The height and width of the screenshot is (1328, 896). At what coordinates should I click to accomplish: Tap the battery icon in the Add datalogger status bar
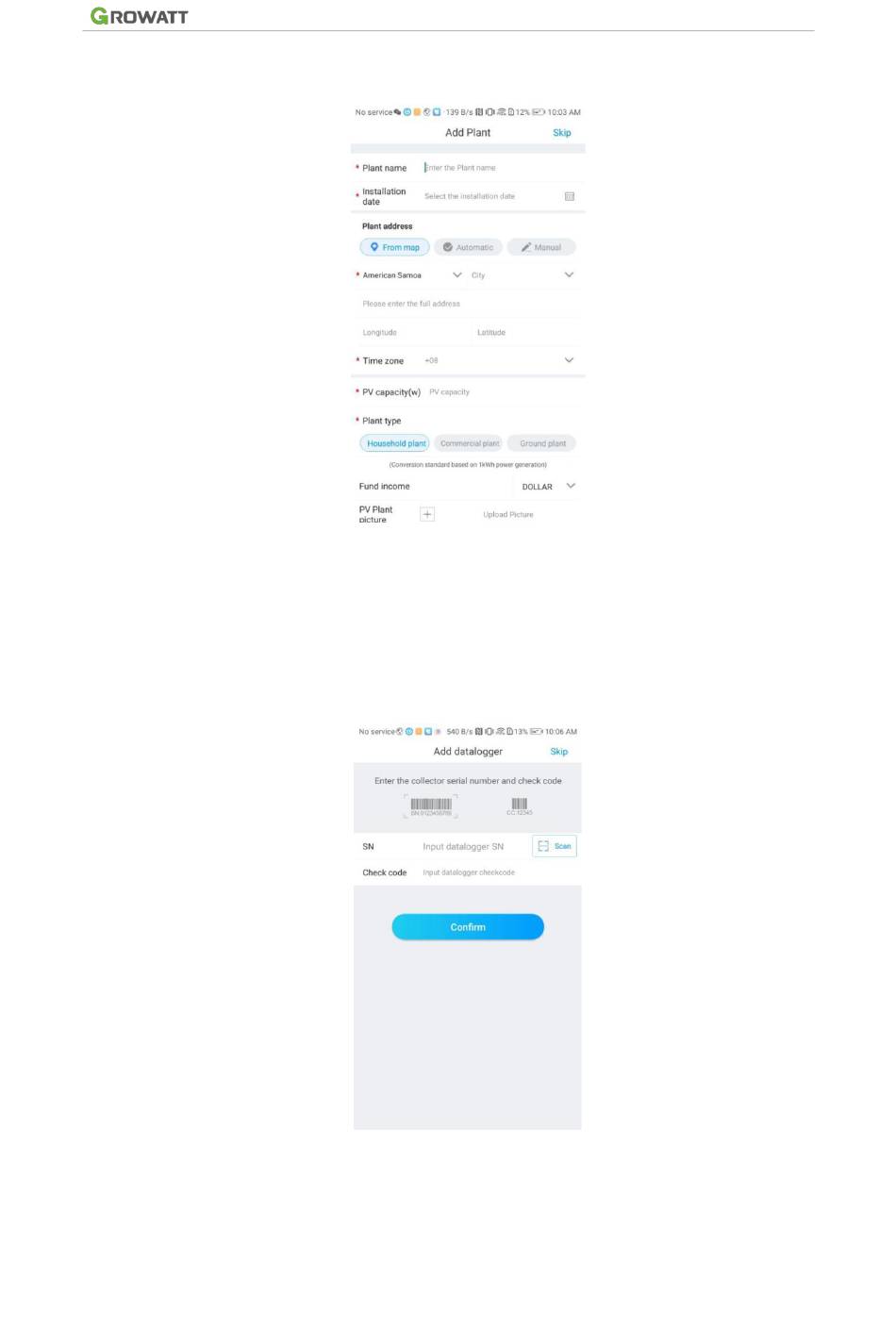[537, 732]
